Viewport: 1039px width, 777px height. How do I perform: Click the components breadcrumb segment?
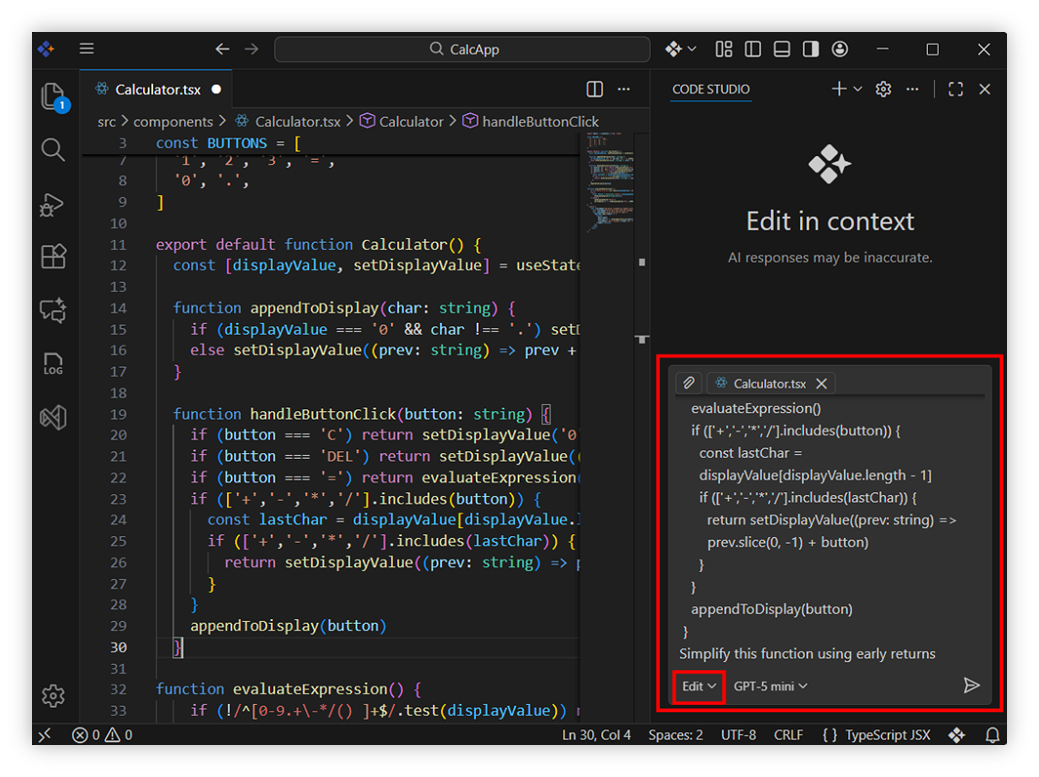[173, 122]
